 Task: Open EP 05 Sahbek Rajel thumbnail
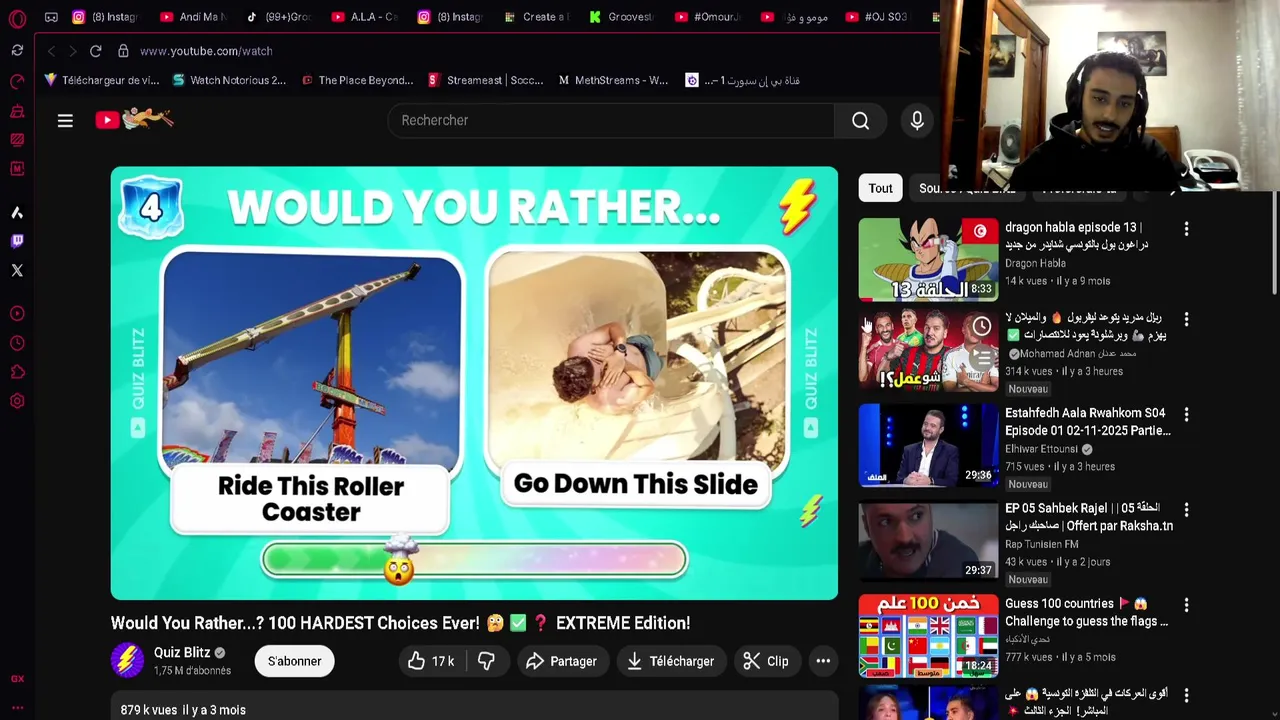pyautogui.click(x=928, y=540)
